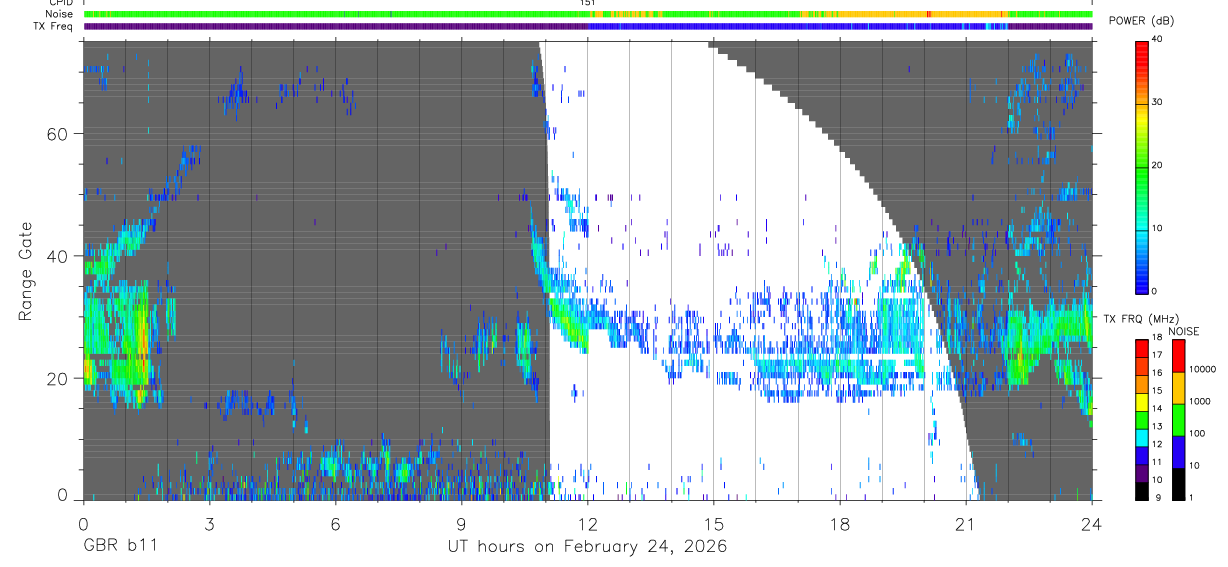The height and width of the screenshot is (567, 1228).
Task: Click the "40" tick on the Range Gate axis
Action: tap(60, 256)
